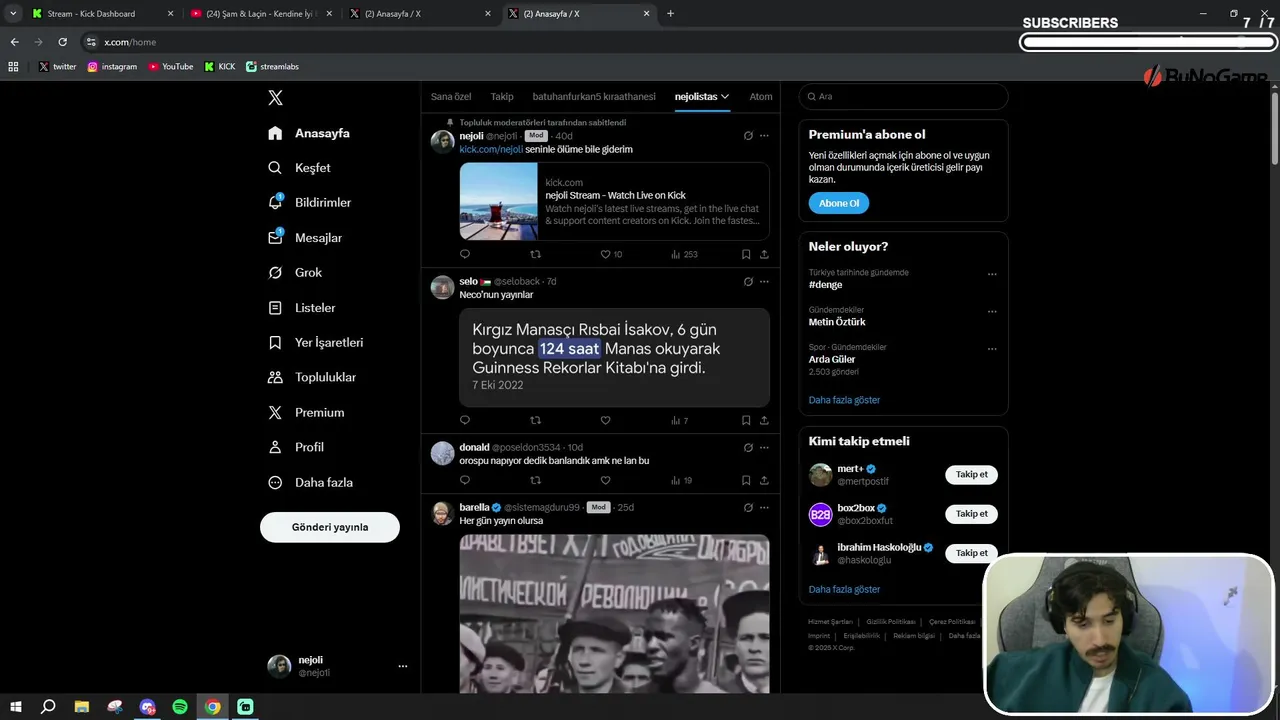Ask Grok about nejoli's pinned post

coord(748,136)
